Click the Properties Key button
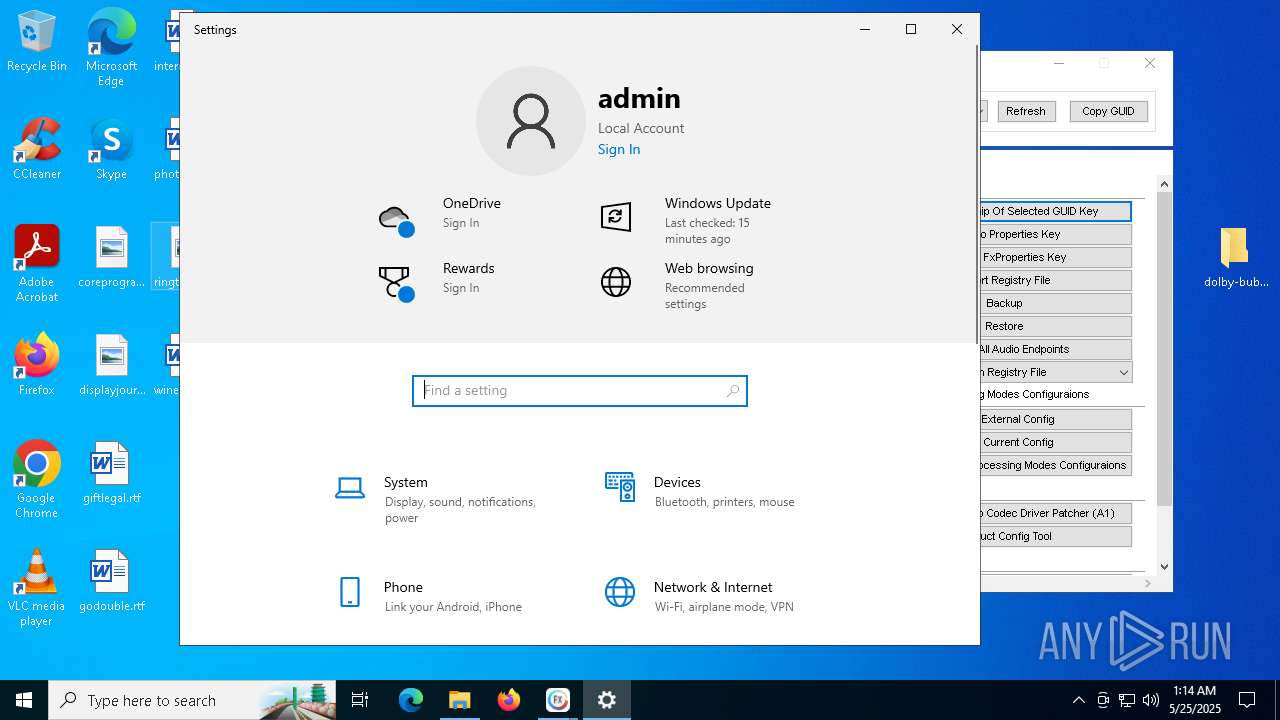 [1055, 234]
